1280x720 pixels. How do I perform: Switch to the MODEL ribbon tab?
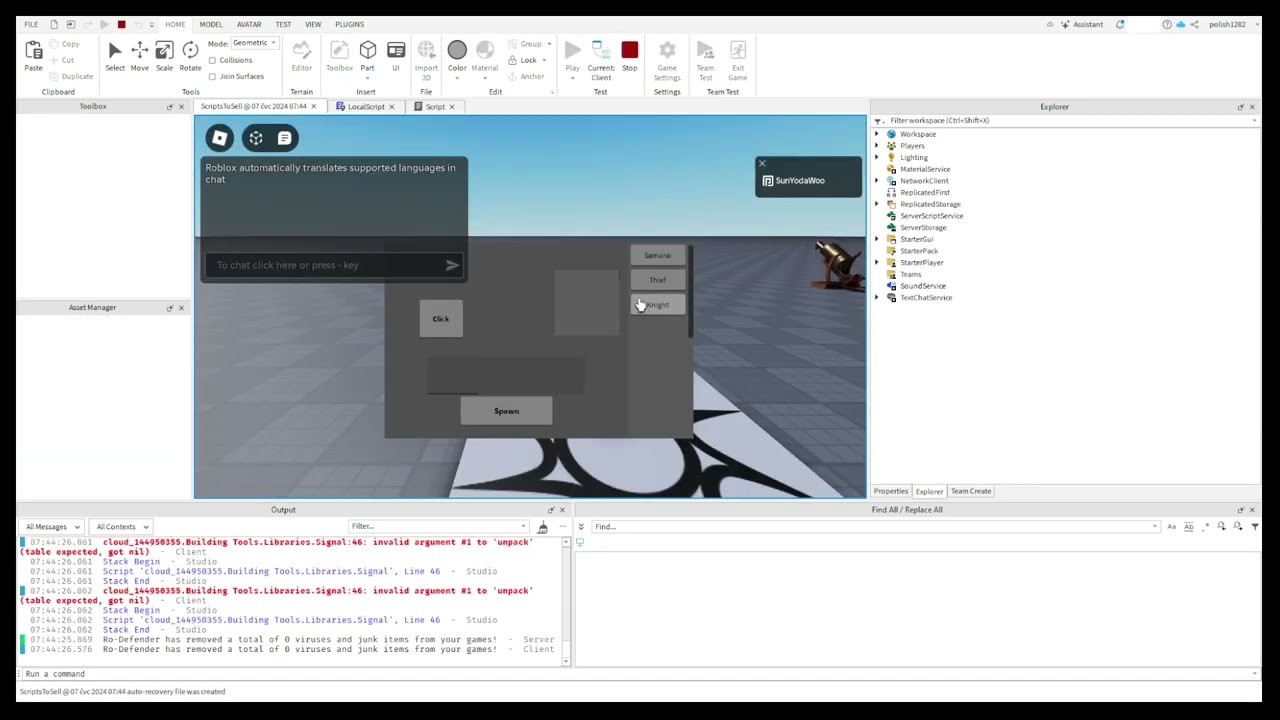211,24
